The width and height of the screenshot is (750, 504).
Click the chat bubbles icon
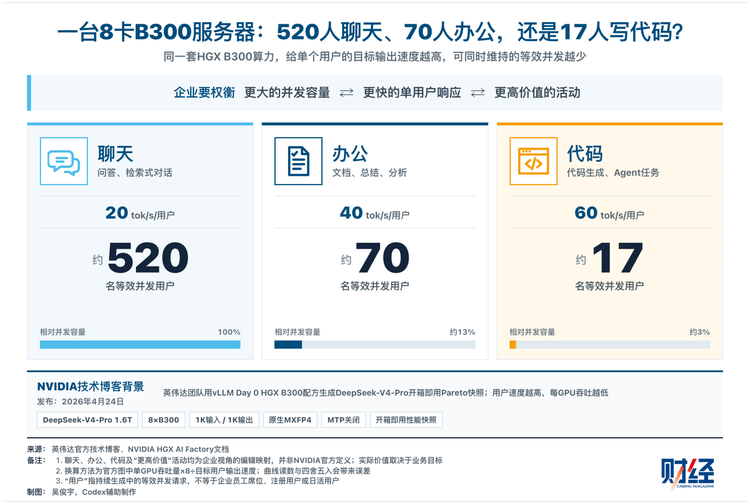pos(64,161)
